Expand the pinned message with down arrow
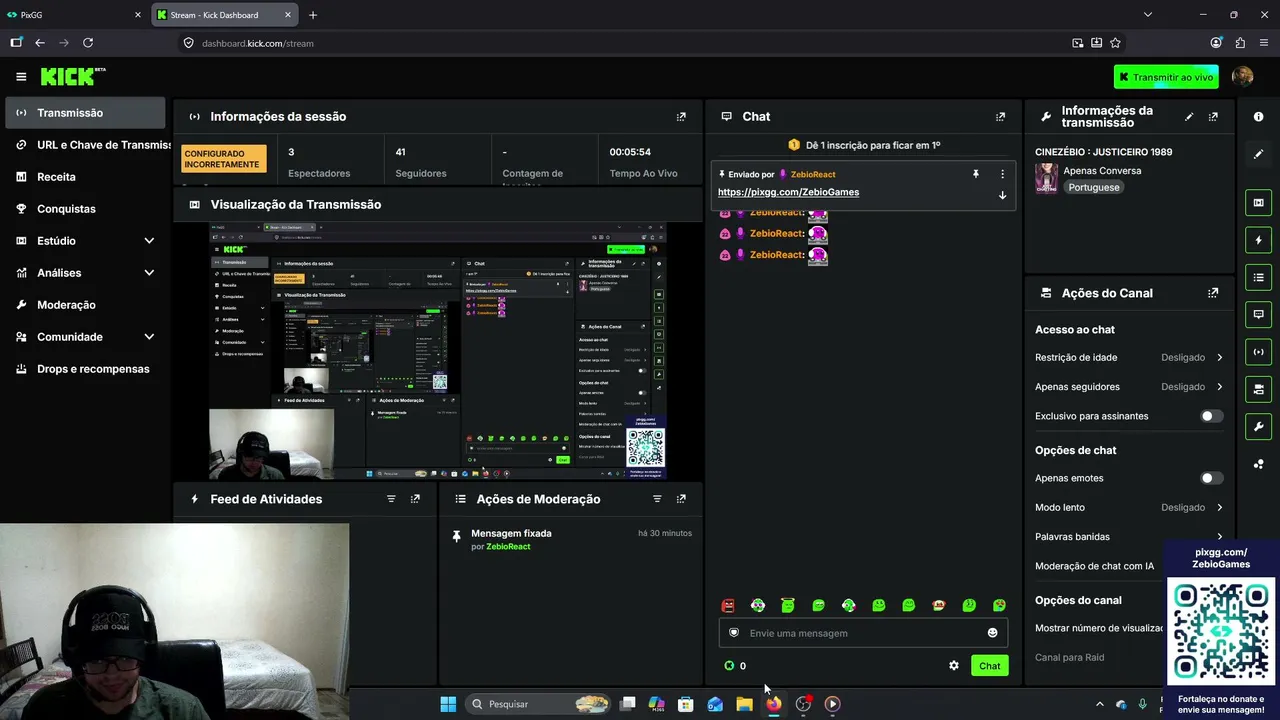Image resolution: width=1280 pixels, height=720 pixels. click(1002, 195)
